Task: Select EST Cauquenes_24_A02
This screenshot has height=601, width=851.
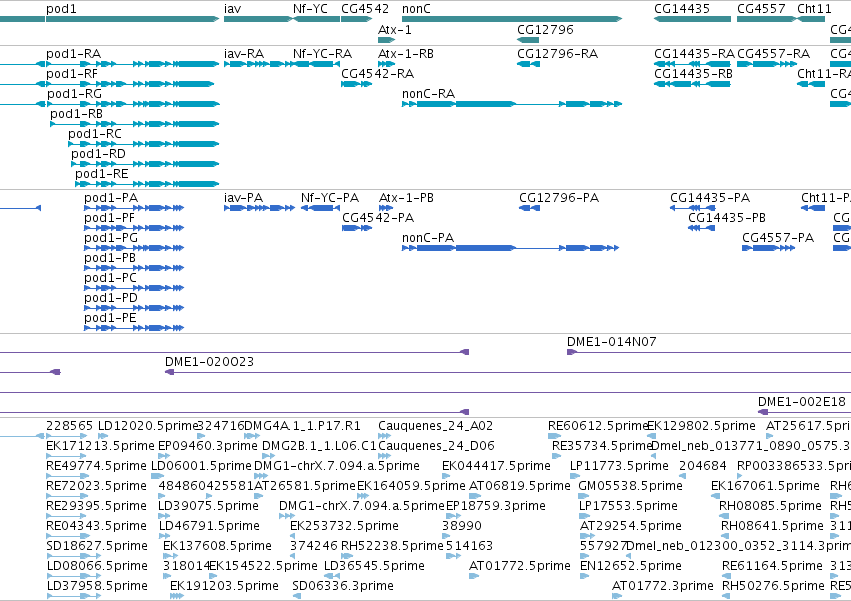Action: tap(385, 436)
